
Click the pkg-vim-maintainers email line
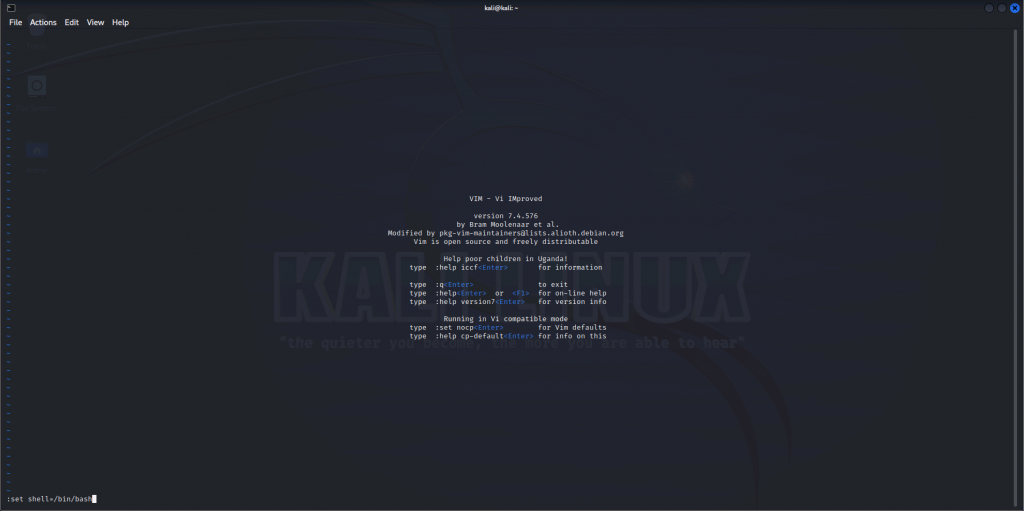pos(505,233)
